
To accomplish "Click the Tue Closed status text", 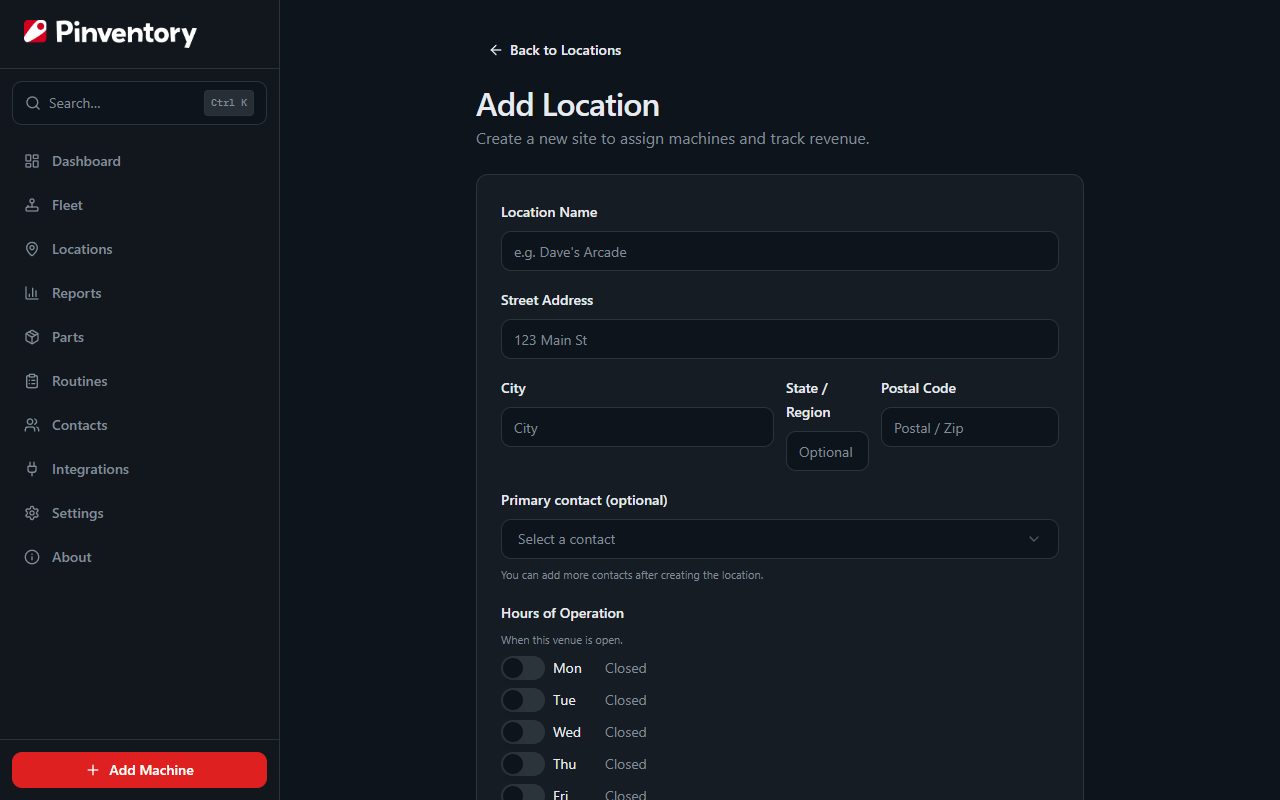I will (626, 700).
